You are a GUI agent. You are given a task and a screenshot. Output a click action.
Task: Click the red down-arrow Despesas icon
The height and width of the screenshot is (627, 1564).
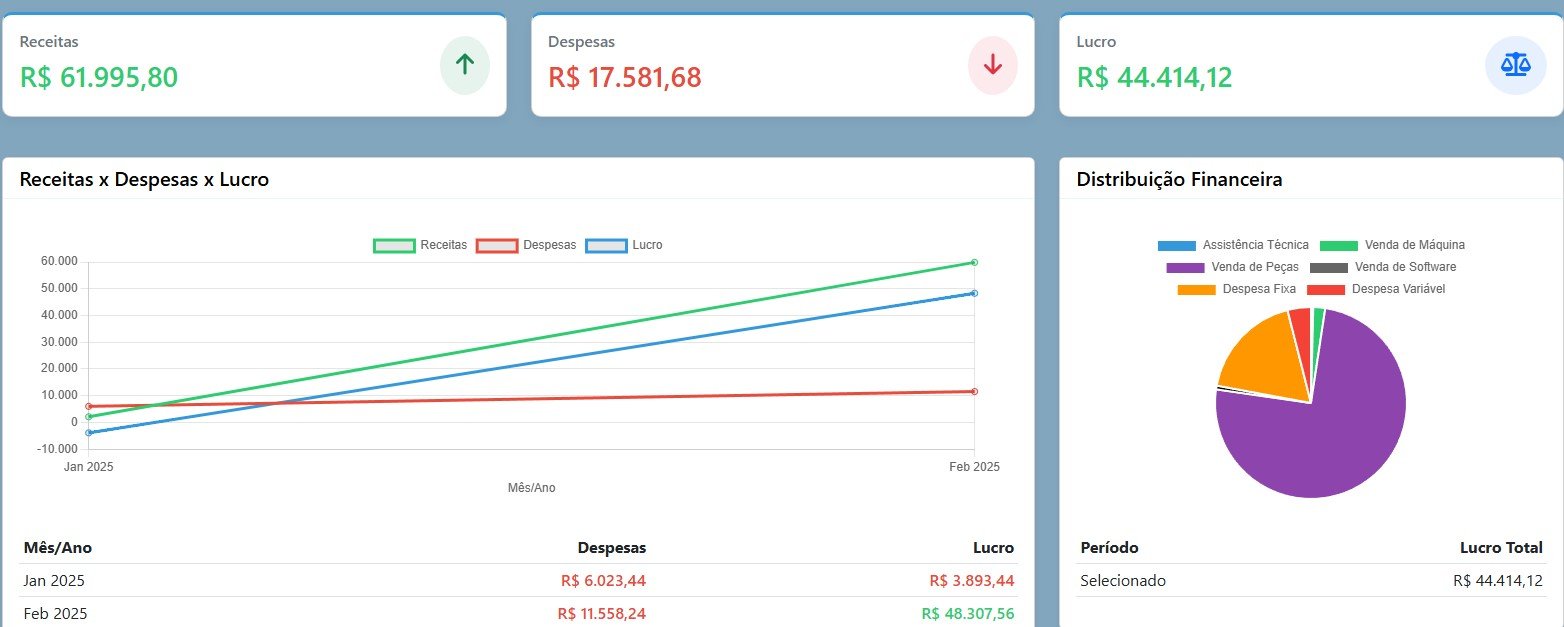[x=992, y=65]
